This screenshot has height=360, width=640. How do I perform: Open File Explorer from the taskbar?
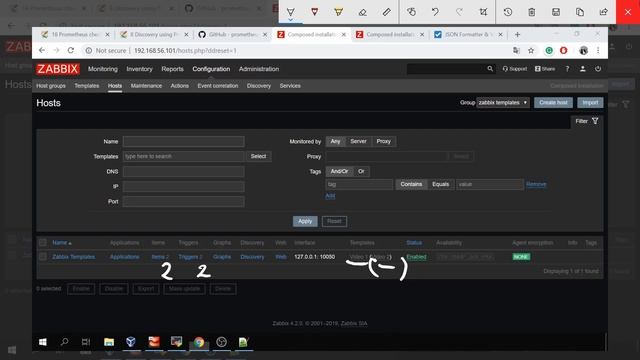pyautogui.click(x=109, y=342)
